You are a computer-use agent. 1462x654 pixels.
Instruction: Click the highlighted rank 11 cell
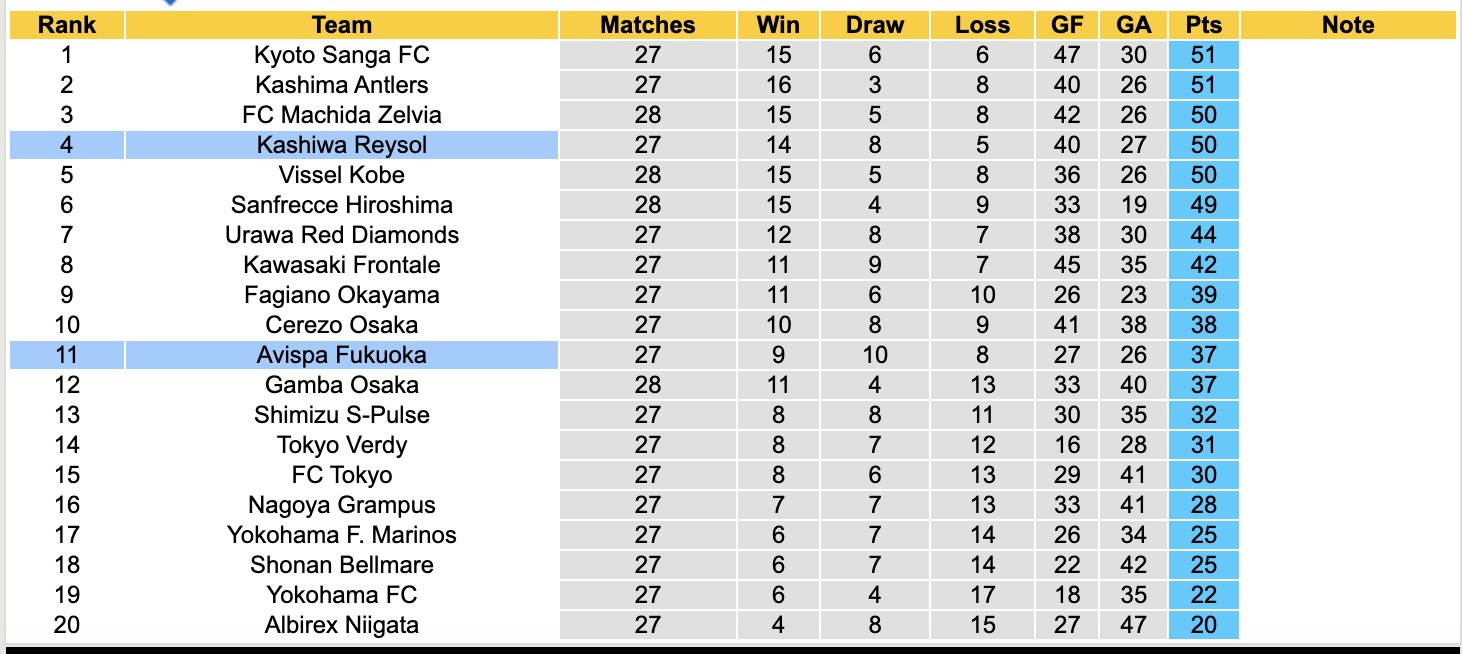(67, 355)
